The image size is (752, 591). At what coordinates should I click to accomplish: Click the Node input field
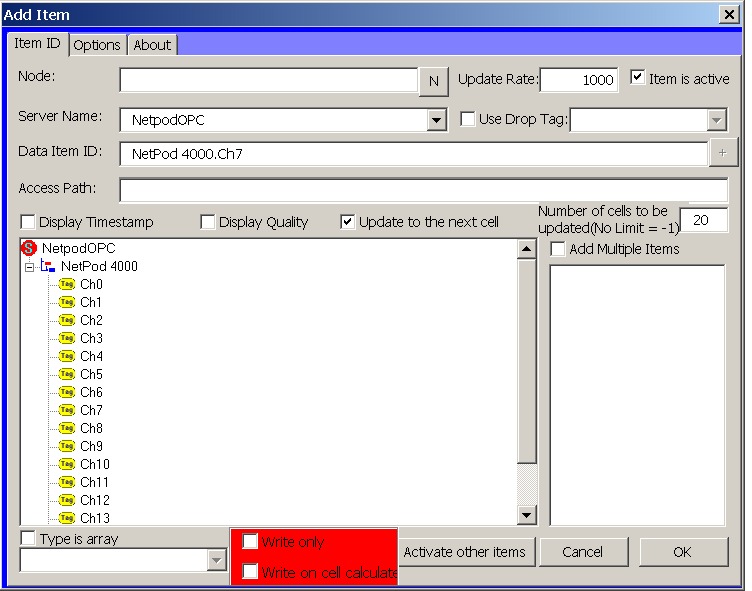point(269,80)
